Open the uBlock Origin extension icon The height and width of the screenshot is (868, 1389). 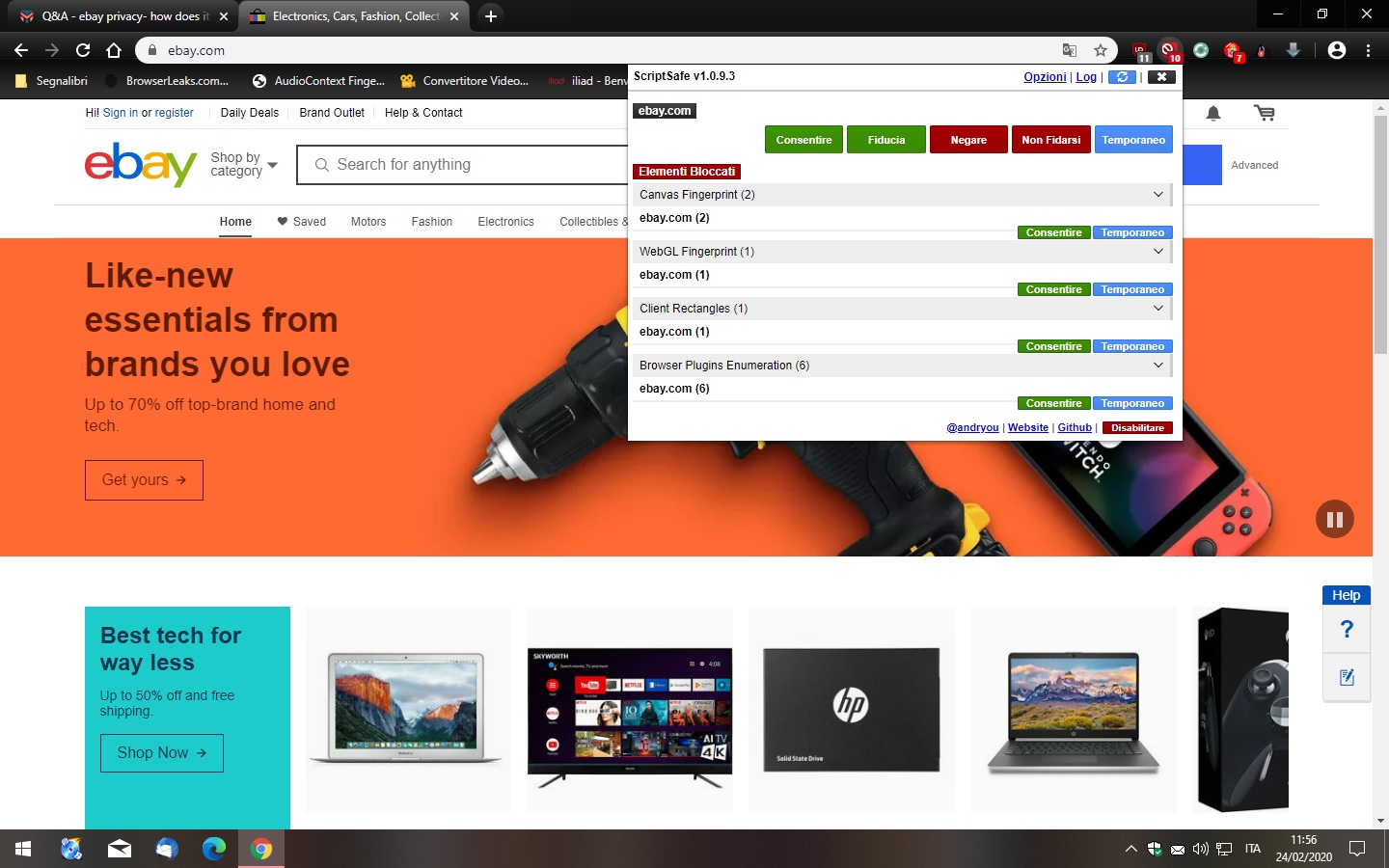click(x=1140, y=50)
